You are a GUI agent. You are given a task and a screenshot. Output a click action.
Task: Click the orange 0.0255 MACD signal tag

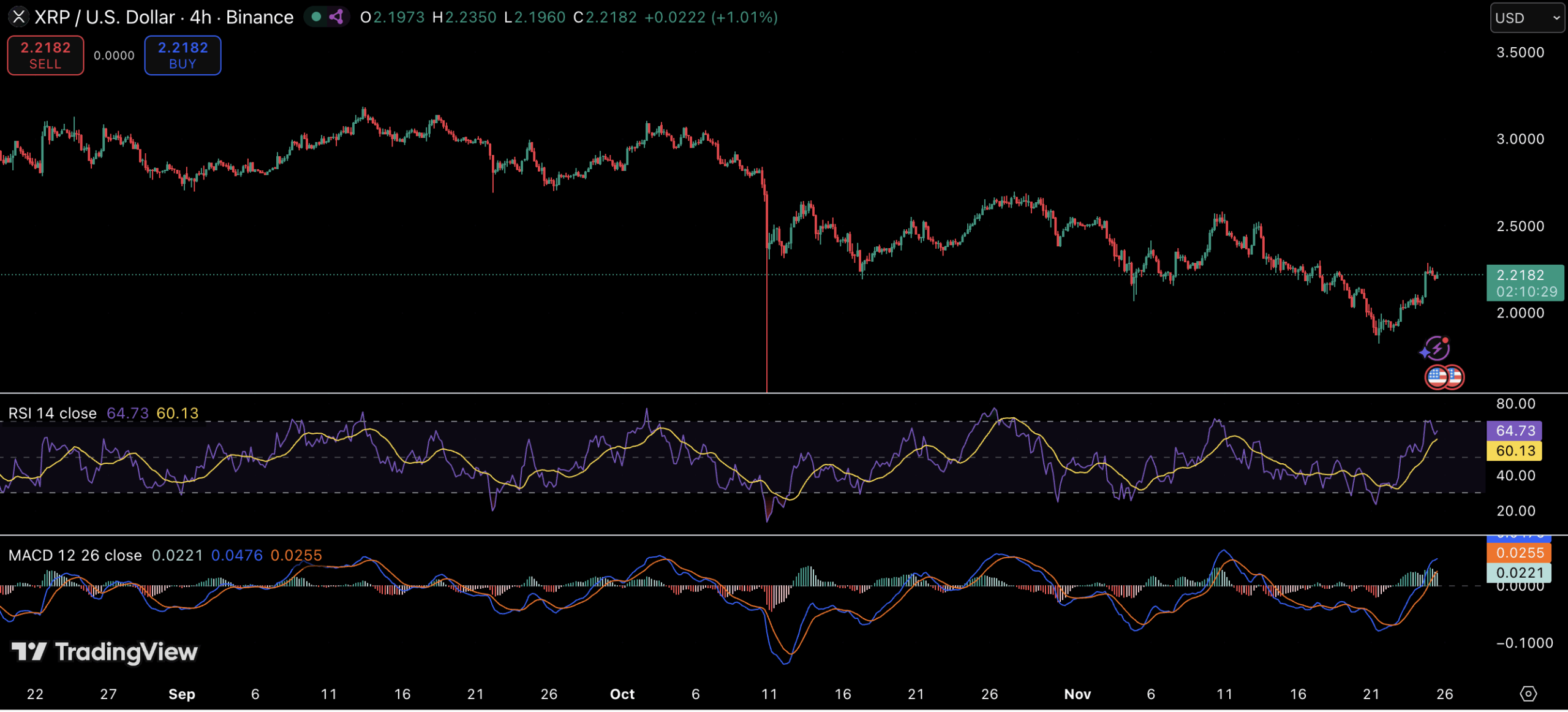pyautogui.click(x=1518, y=553)
